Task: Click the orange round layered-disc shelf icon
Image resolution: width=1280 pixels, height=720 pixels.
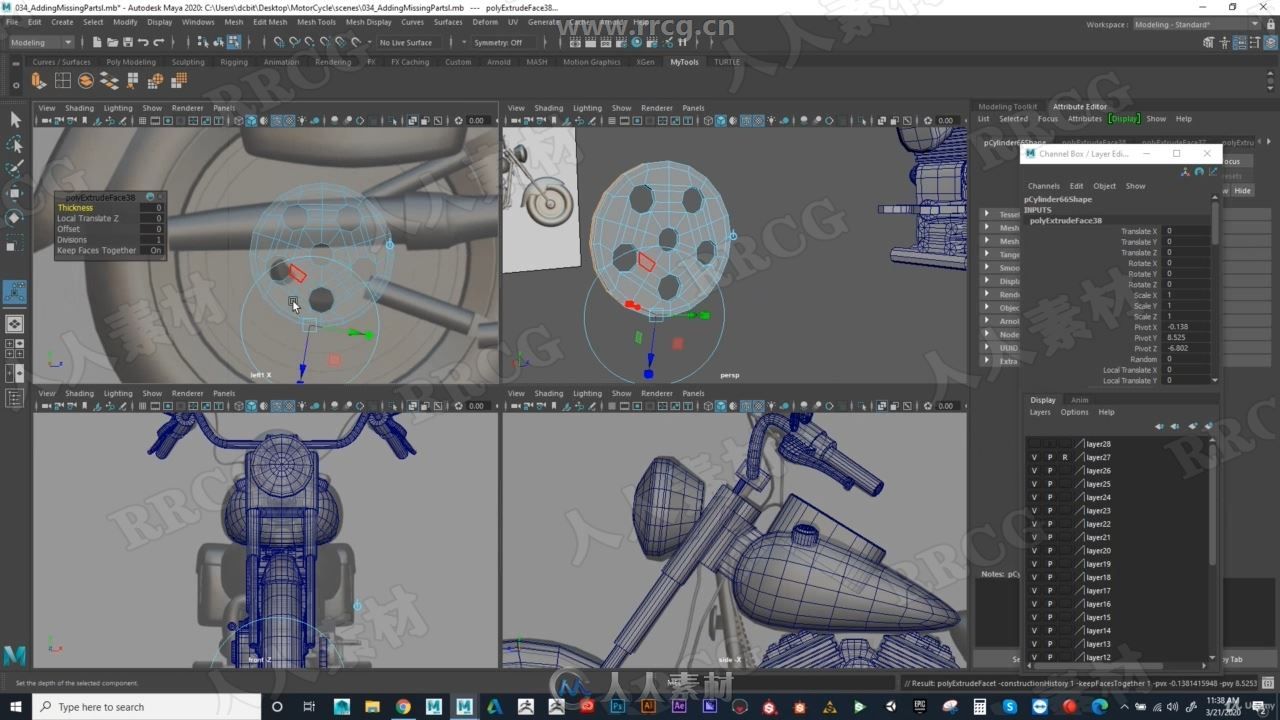Action: pyautogui.click(x=86, y=81)
